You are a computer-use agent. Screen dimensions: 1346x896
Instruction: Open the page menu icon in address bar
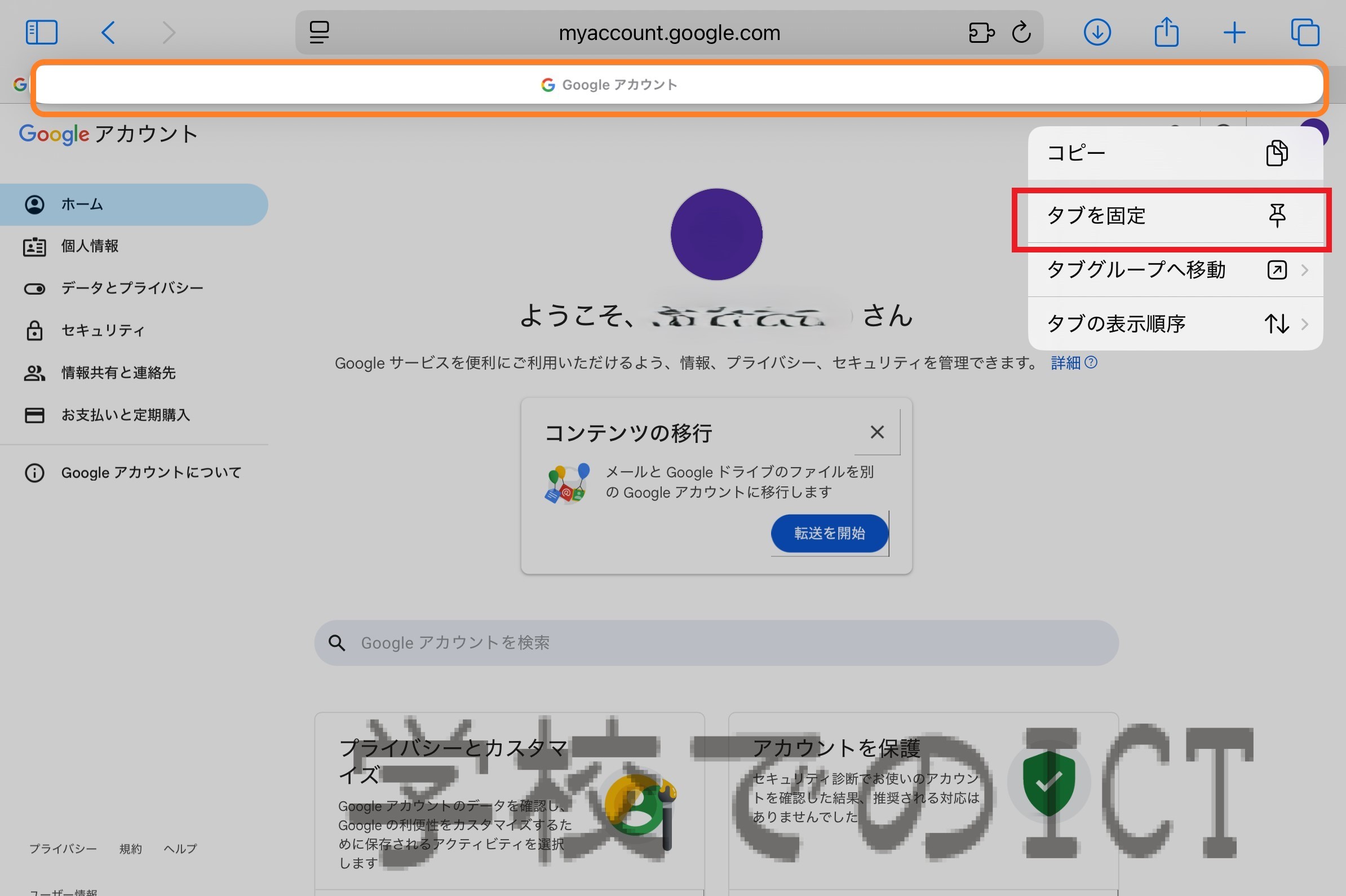coord(319,32)
